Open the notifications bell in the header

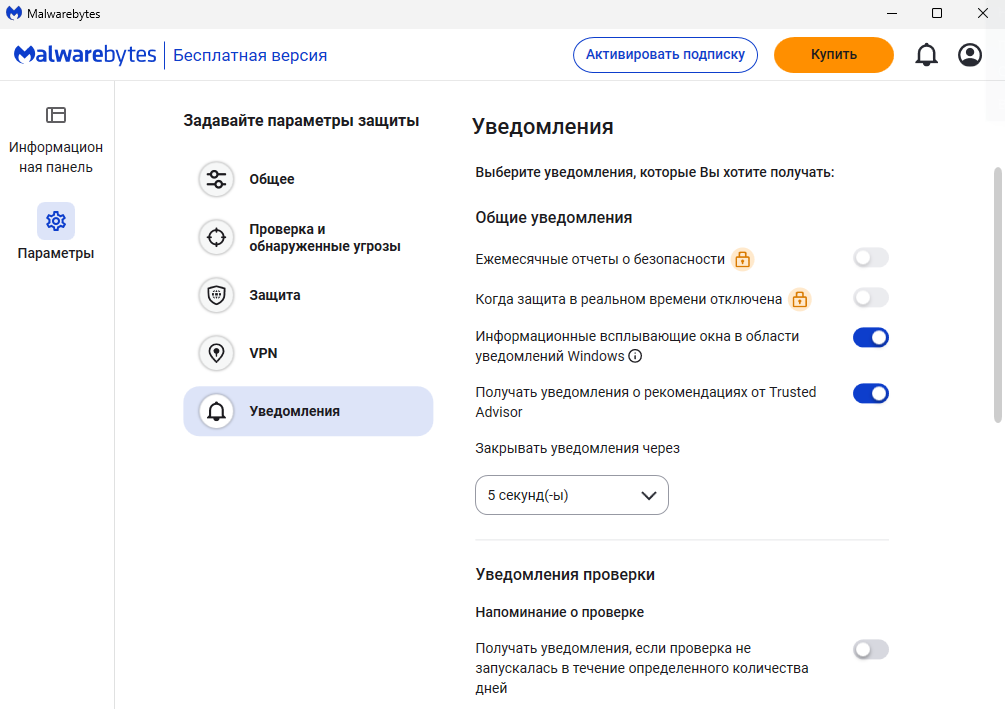pos(926,55)
